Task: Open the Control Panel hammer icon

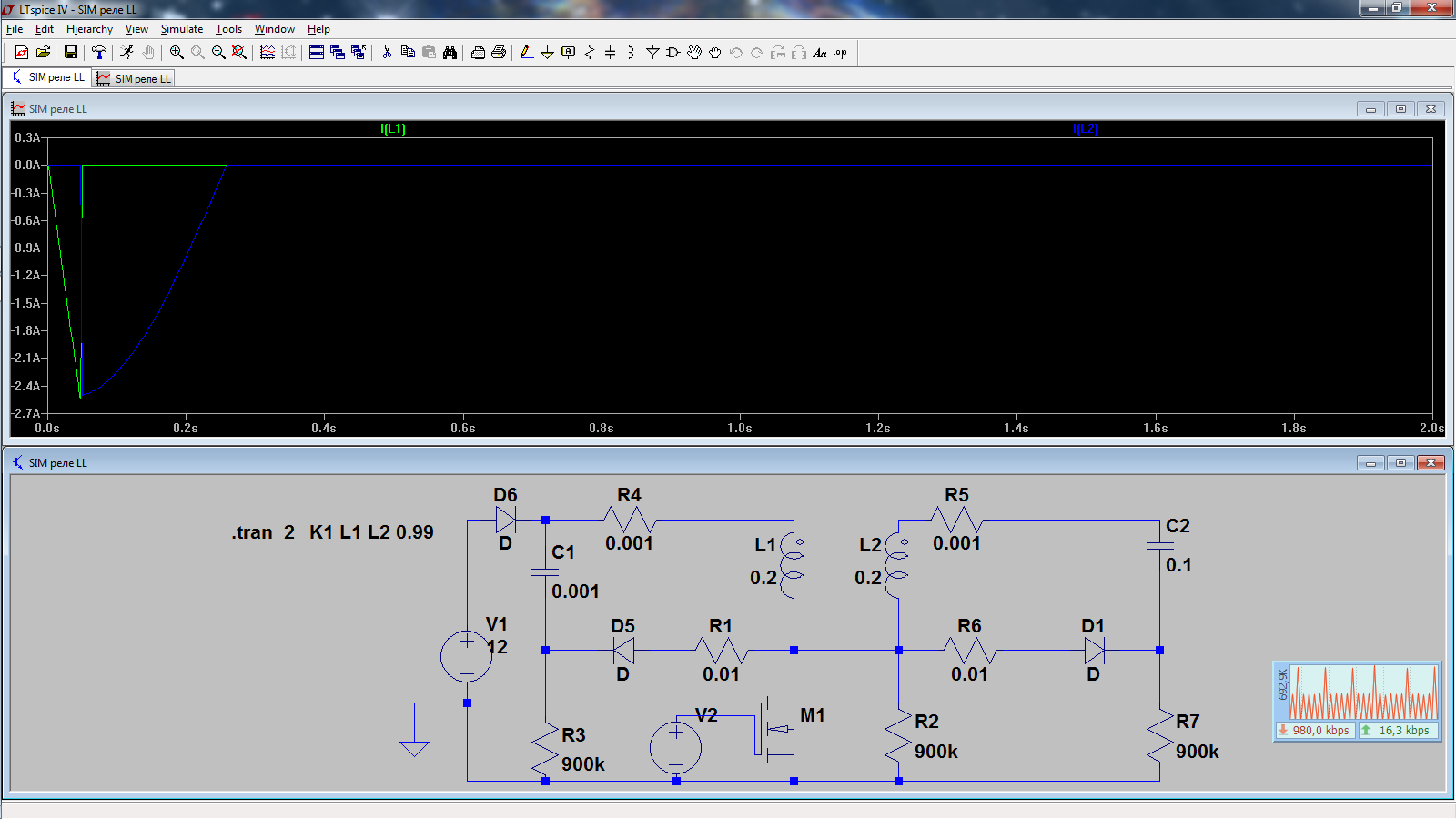Action: click(98, 53)
